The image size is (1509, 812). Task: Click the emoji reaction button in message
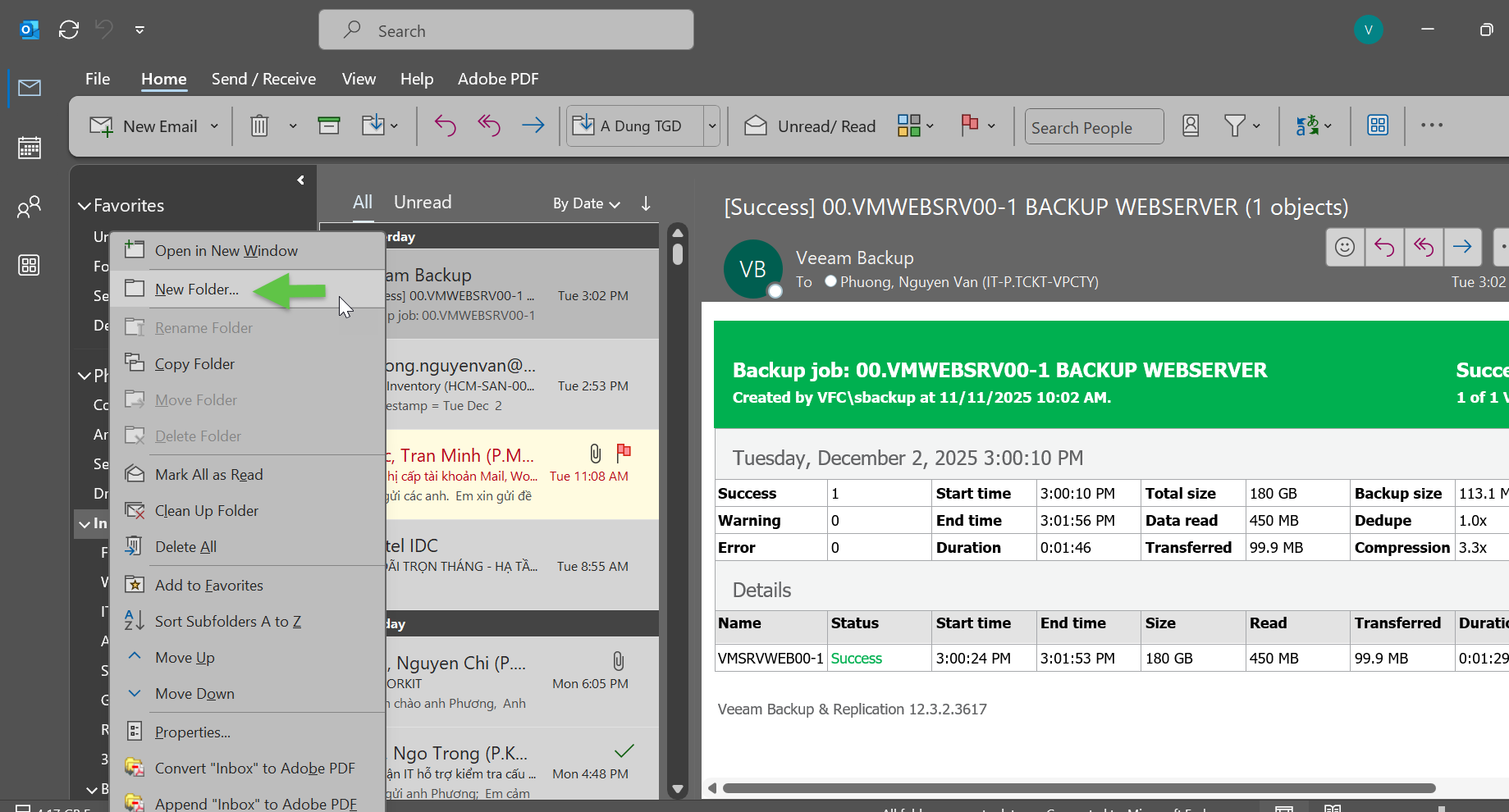(1344, 247)
